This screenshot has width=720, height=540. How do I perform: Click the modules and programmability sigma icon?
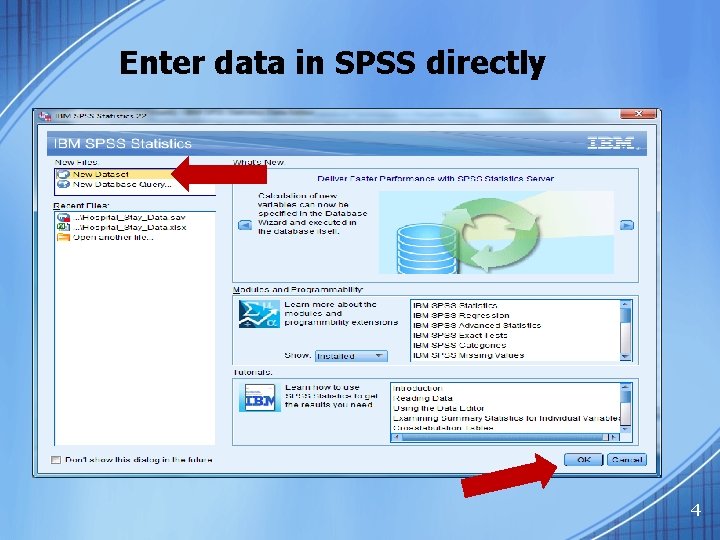click(259, 314)
